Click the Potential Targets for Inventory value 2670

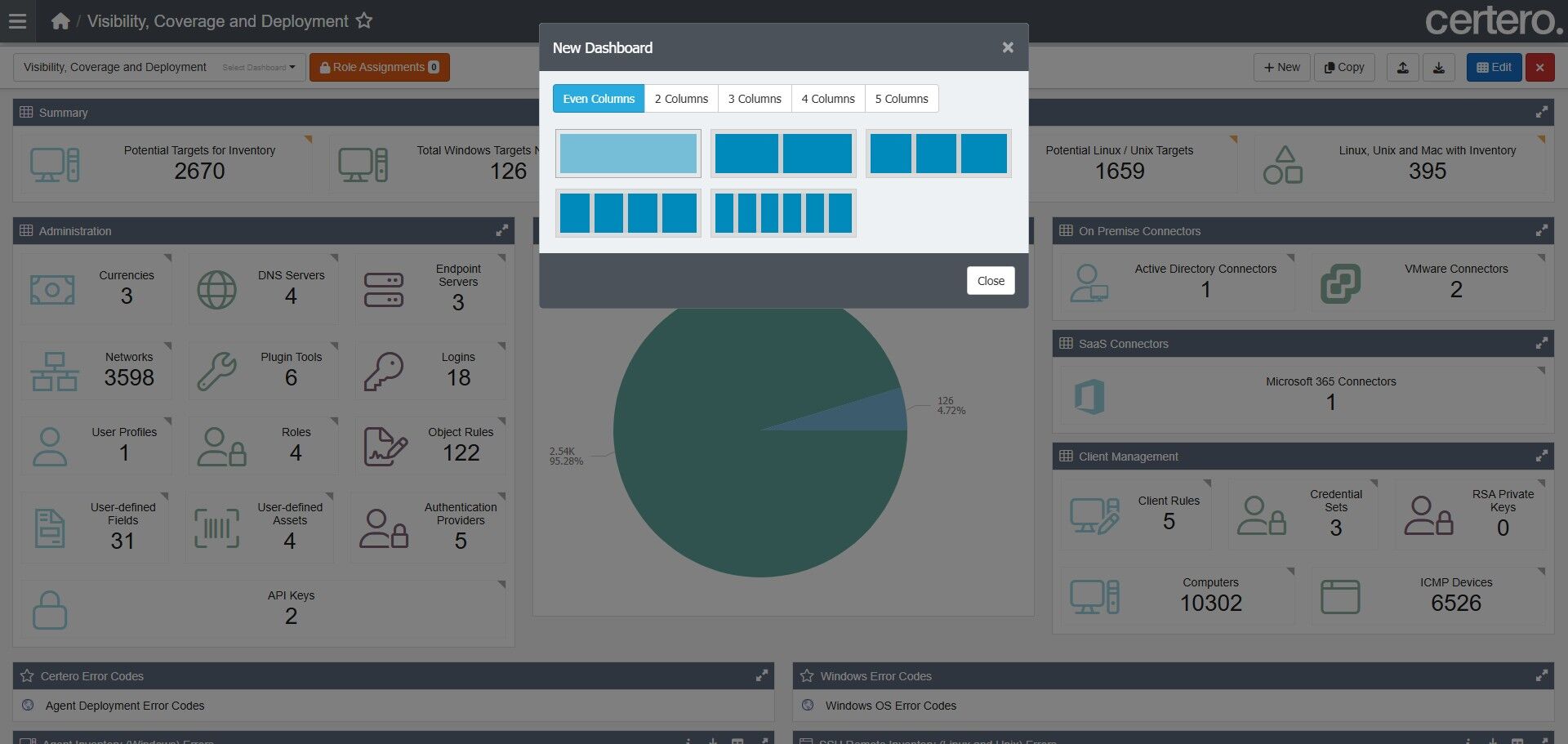199,171
